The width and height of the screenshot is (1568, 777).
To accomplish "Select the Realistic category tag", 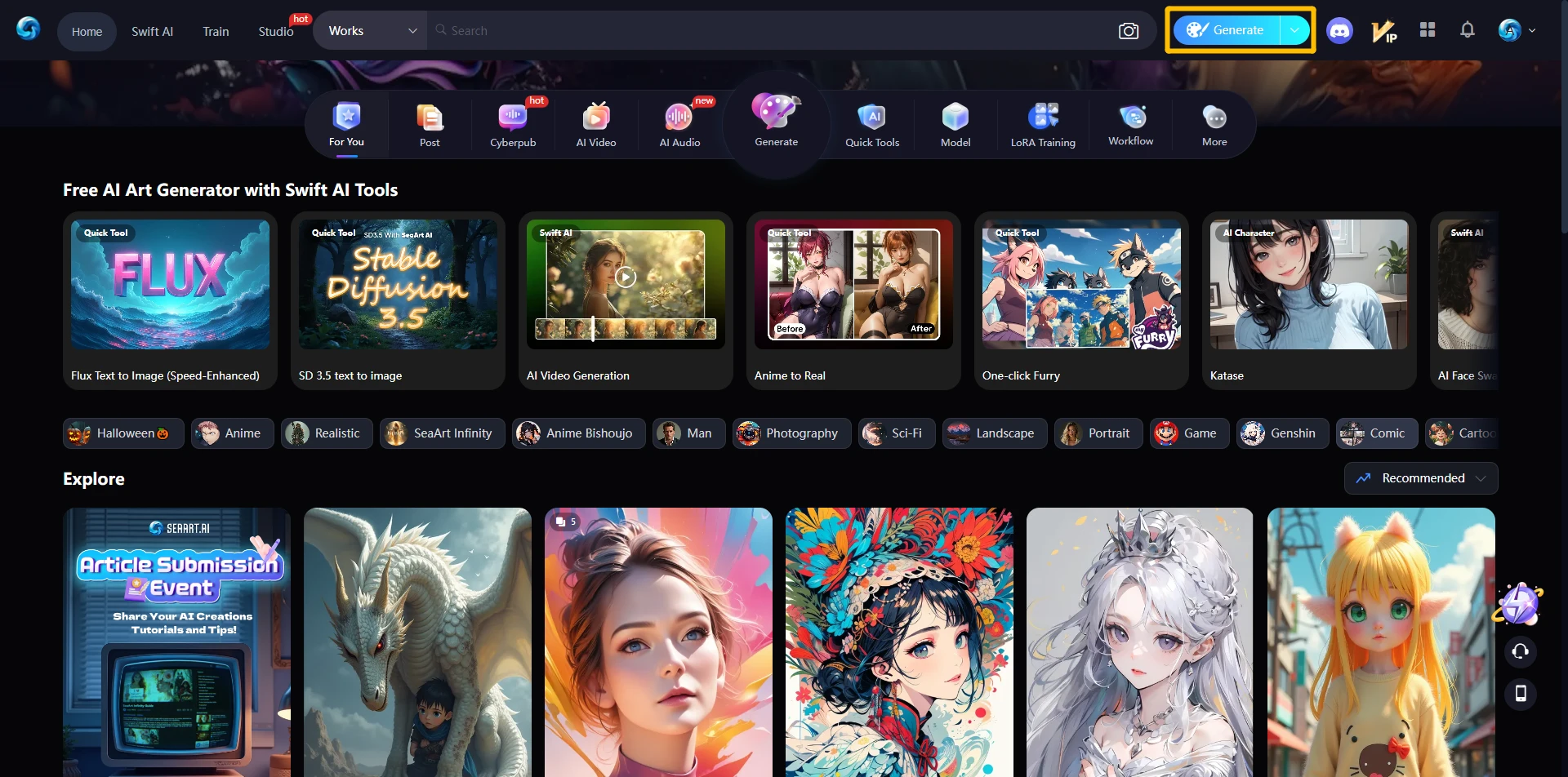I will 327,433.
